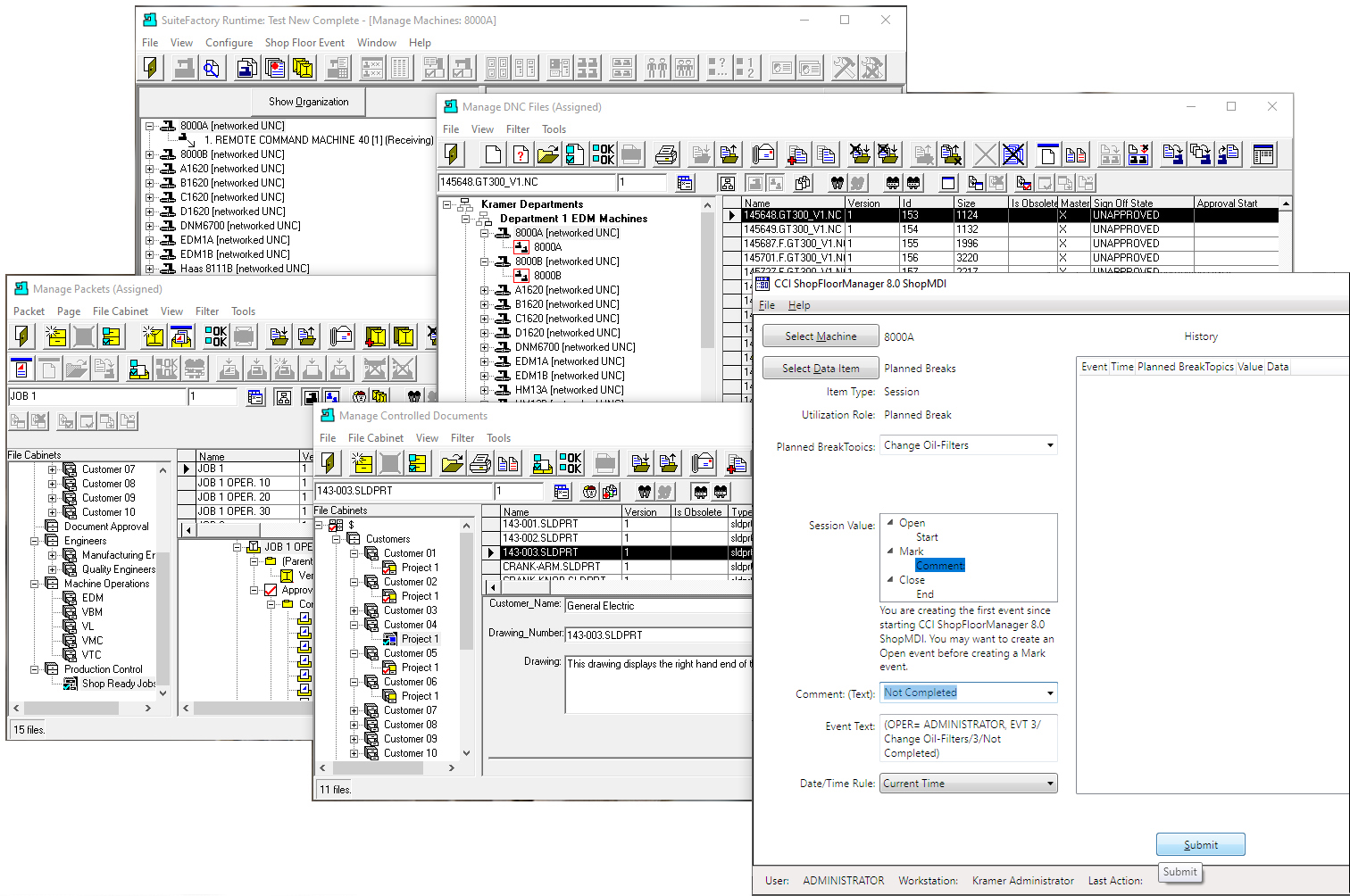This screenshot has width=1350, height=896.
Task: Click the envelope mail icon in Manage DNC Files toolbar
Action: pos(763,154)
